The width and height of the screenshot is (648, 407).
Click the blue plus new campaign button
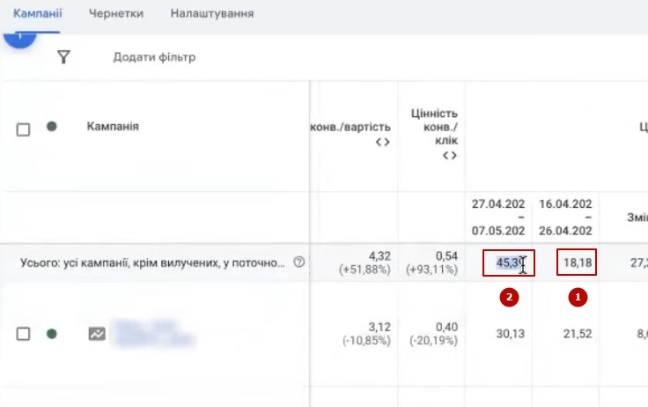[x=18, y=36]
